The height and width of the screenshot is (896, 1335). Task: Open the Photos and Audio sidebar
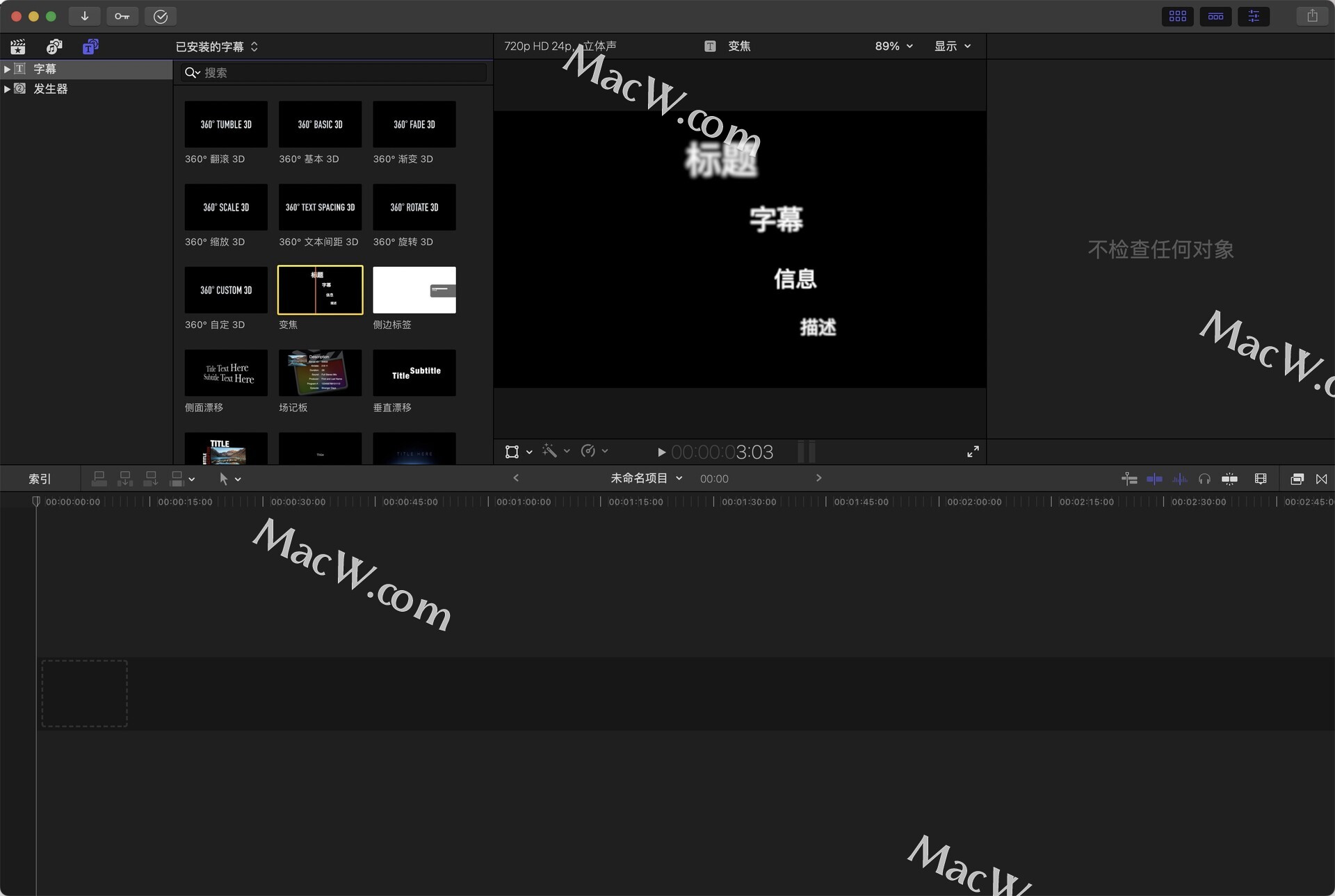54,47
